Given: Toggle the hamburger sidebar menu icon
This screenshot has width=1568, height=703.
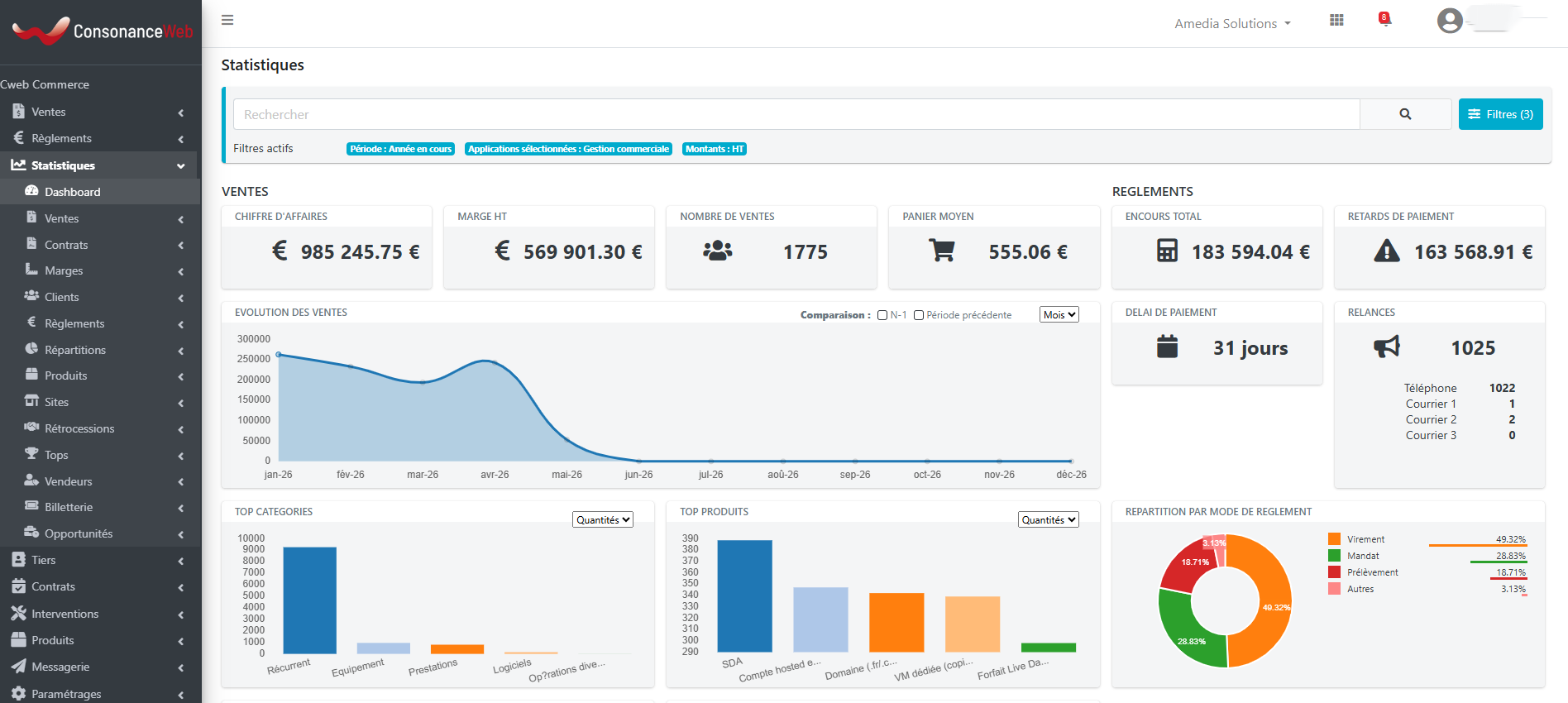Looking at the screenshot, I should pyautogui.click(x=227, y=20).
